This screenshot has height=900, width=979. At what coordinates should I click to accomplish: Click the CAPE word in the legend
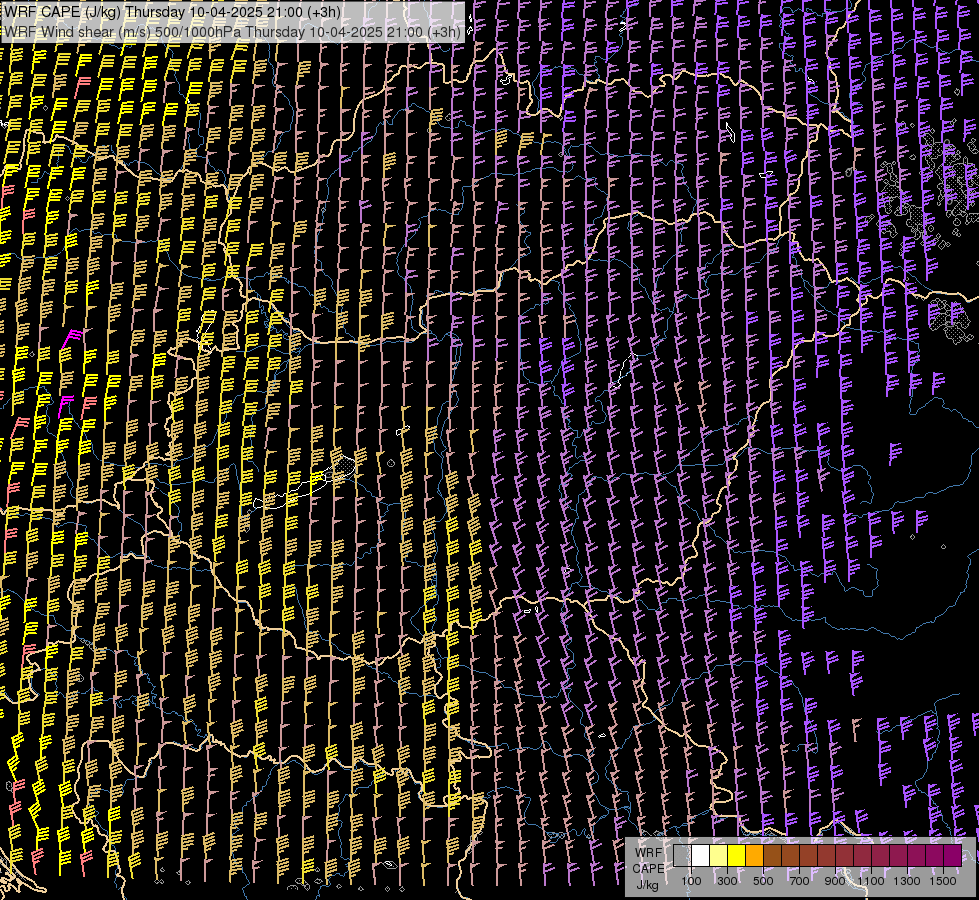pyautogui.click(x=648, y=869)
